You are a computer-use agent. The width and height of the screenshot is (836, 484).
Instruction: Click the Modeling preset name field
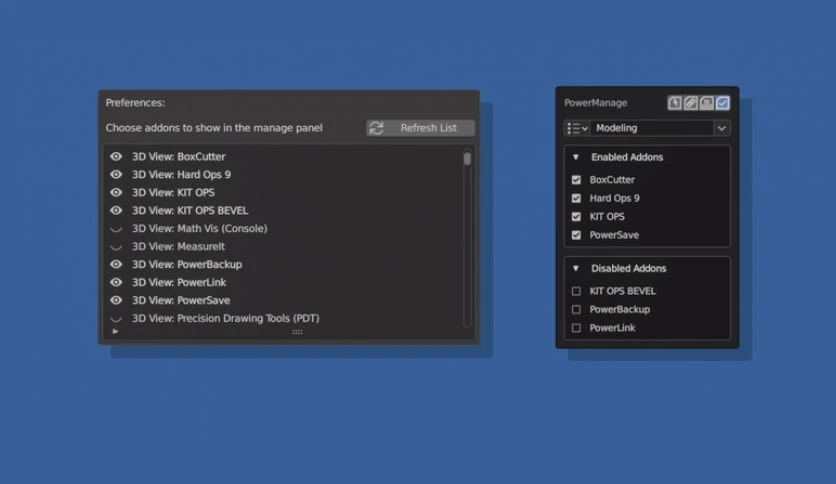tap(652, 128)
